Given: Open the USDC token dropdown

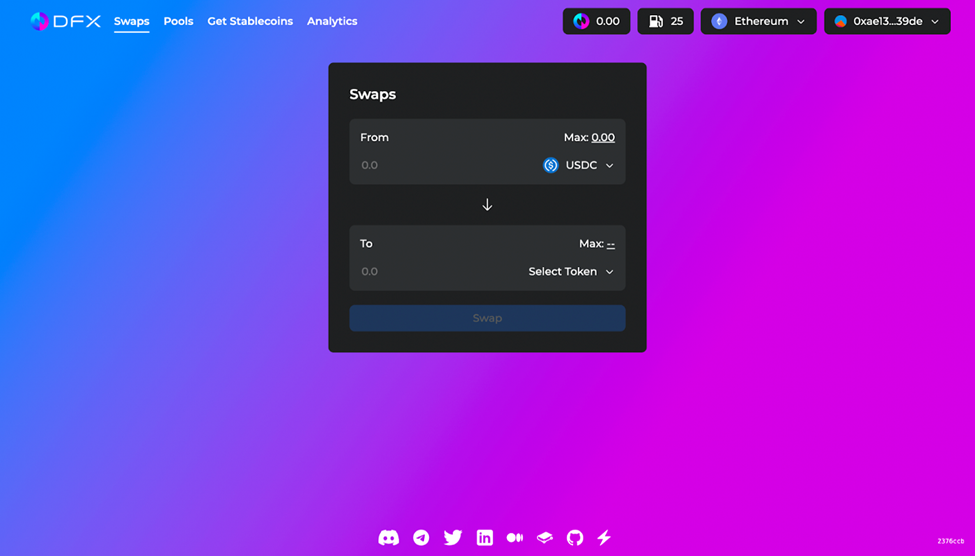Looking at the screenshot, I should pyautogui.click(x=579, y=166).
